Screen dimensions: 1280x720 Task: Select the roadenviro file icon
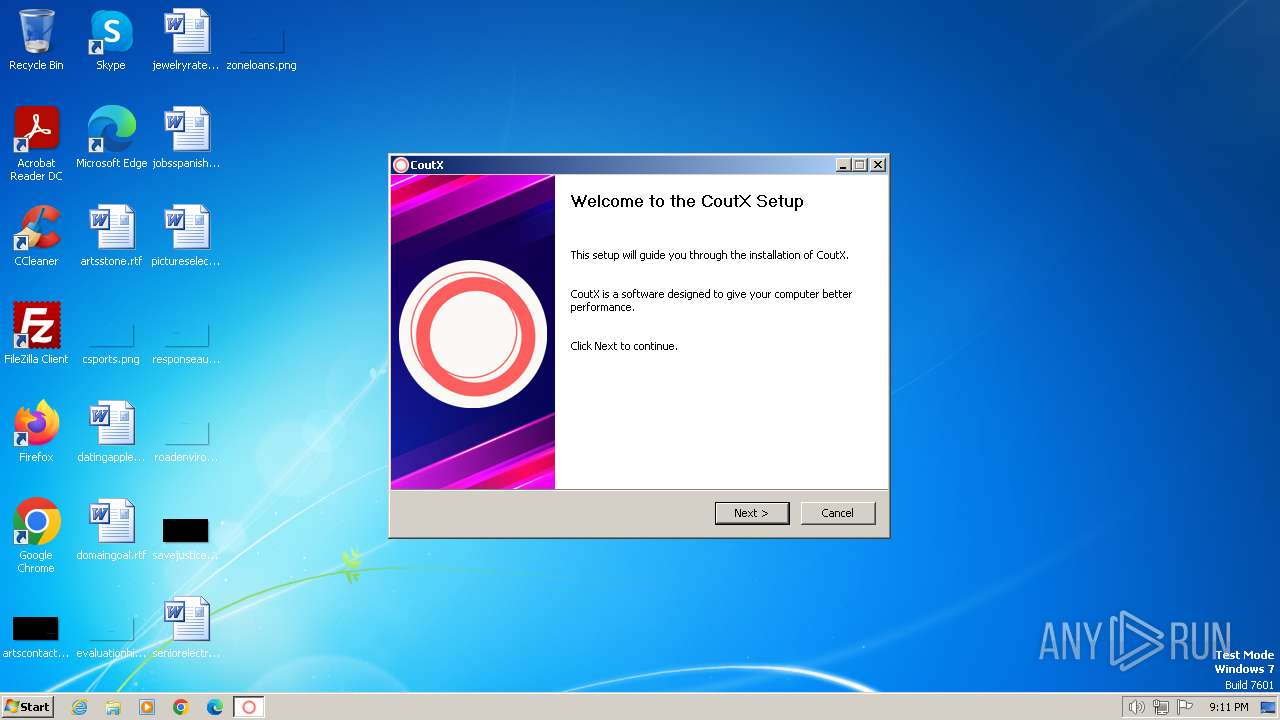pyautogui.click(x=186, y=440)
